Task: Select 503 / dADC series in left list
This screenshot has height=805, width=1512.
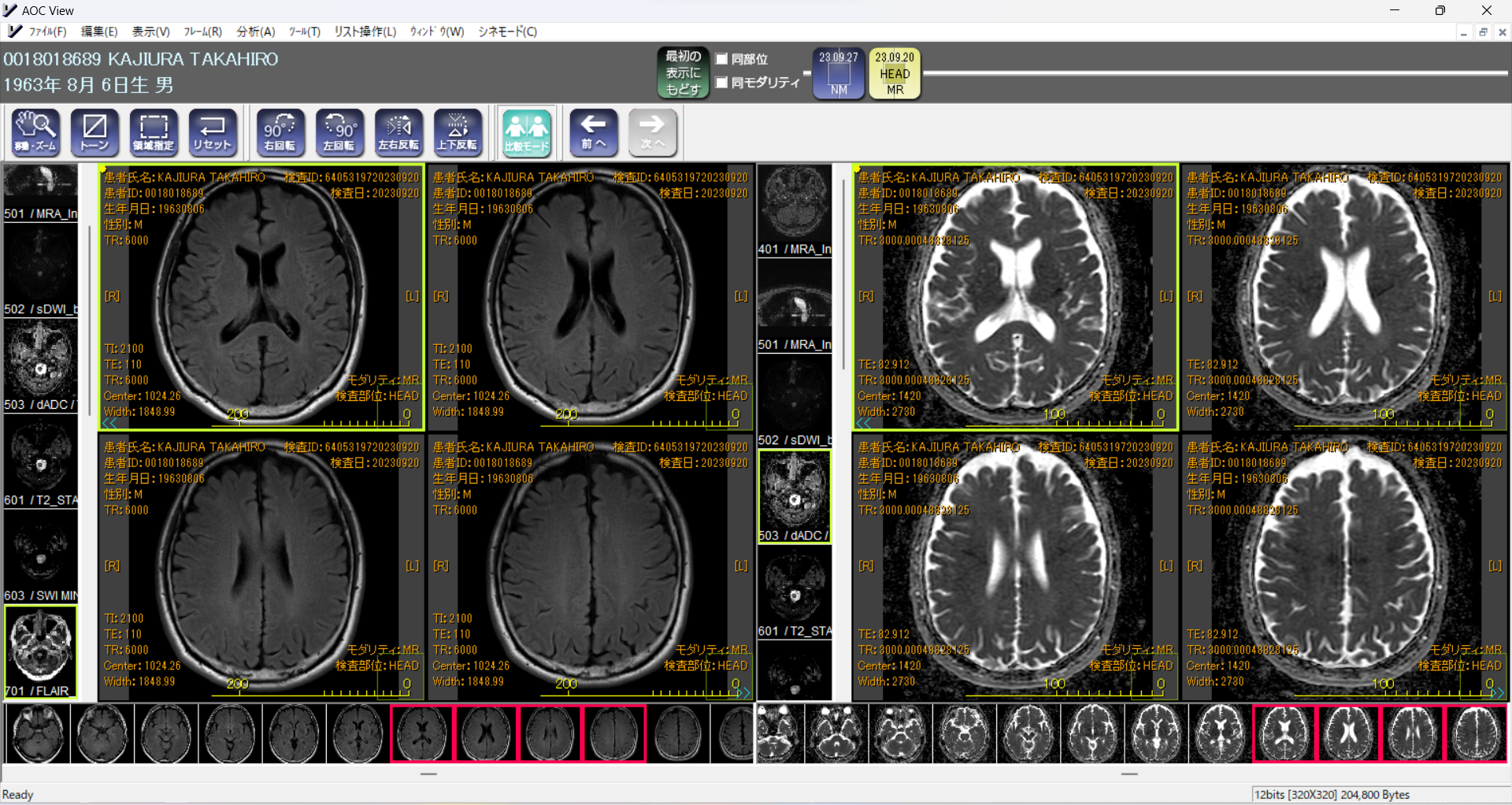Action: coord(41,365)
